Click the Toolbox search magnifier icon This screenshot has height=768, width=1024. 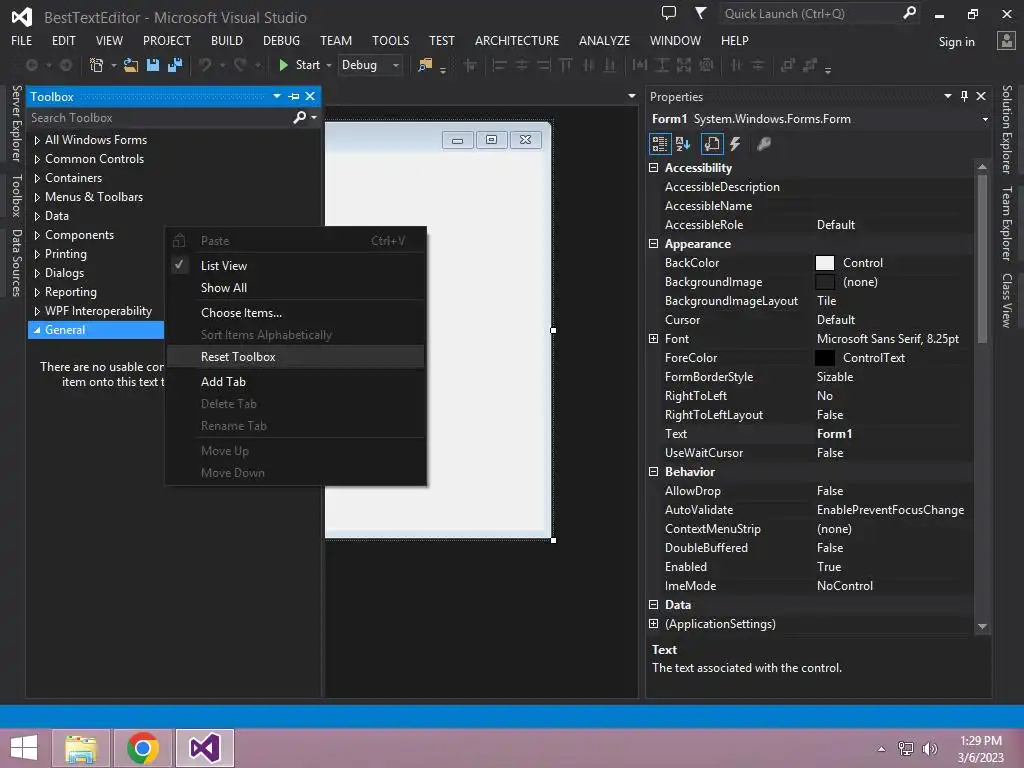[x=299, y=118]
